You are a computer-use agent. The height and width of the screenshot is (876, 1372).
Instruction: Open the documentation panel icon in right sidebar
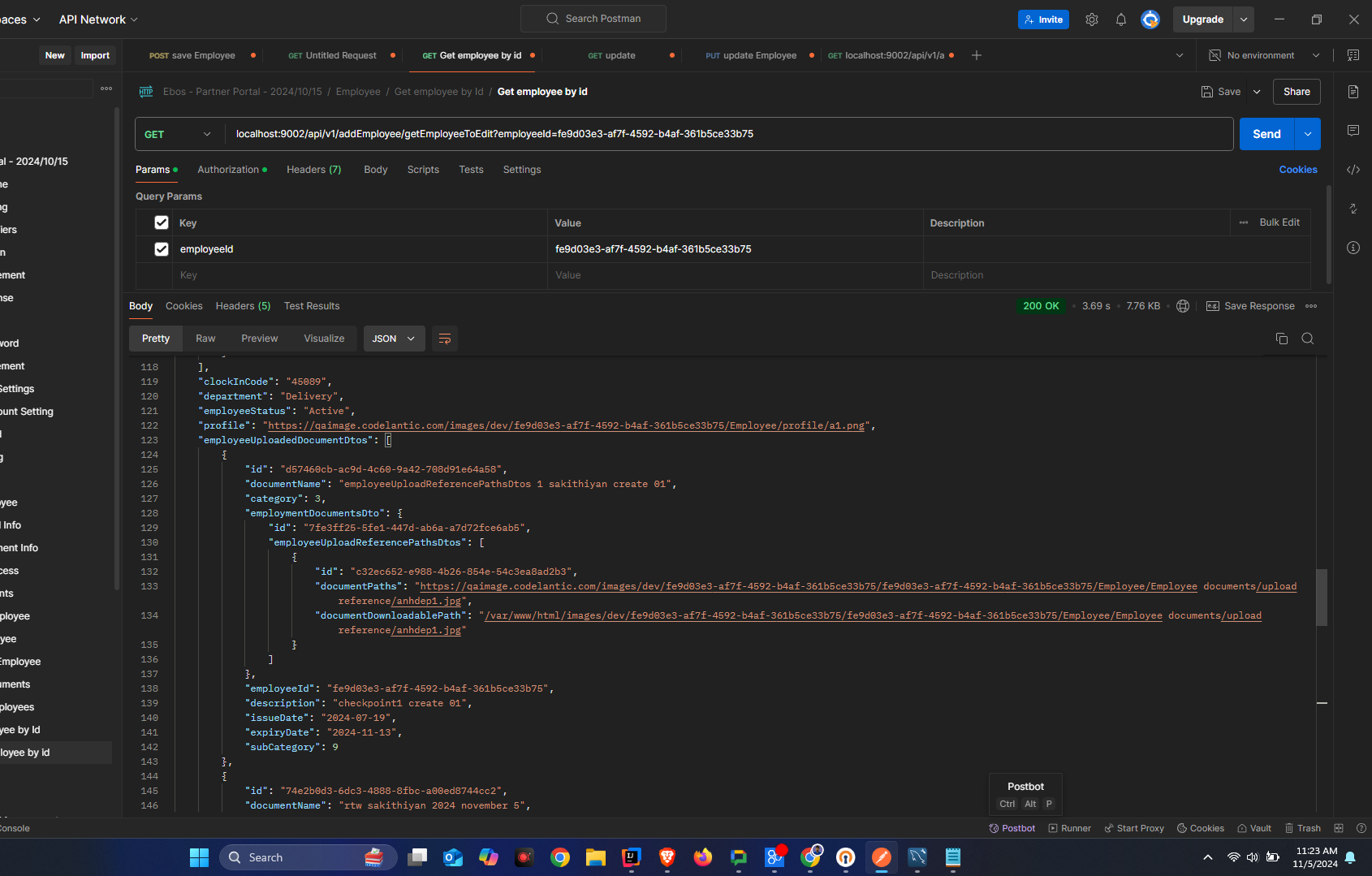click(1353, 92)
